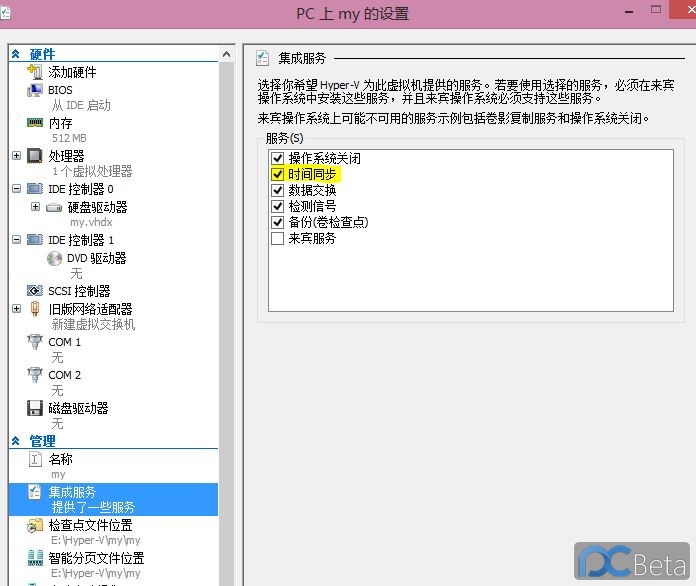Click the memory (内存) chip icon

[35, 123]
